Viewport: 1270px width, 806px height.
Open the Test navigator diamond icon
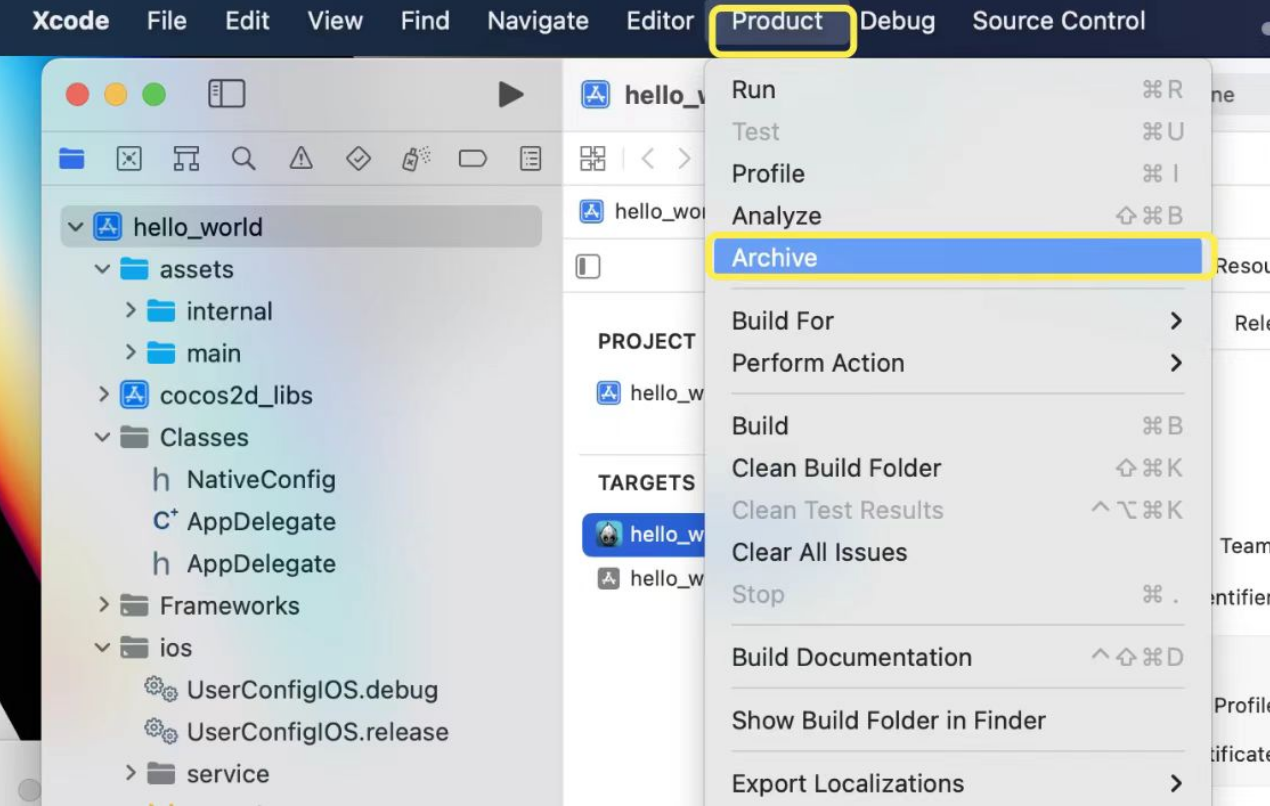[x=358, y=158]
